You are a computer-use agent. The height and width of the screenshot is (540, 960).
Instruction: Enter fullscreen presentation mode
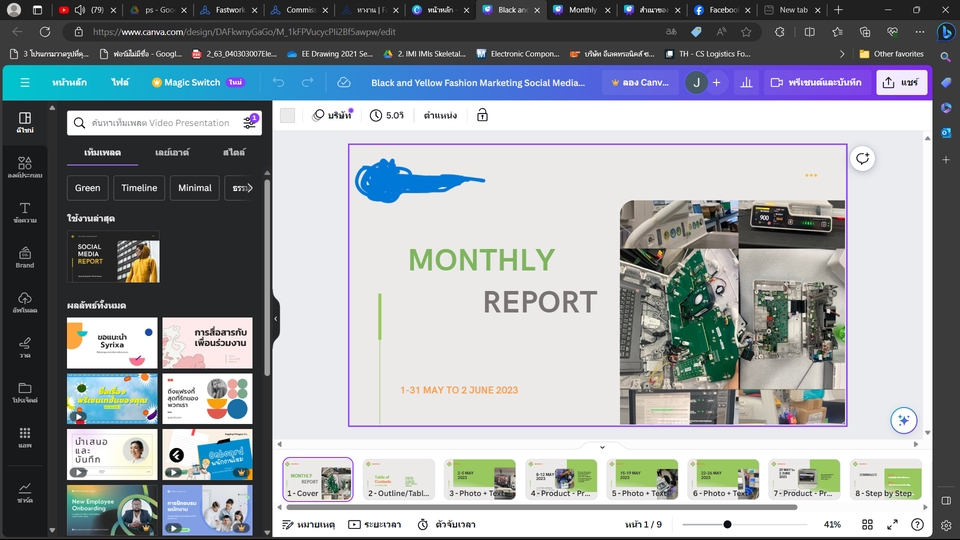tap(893, 524)
